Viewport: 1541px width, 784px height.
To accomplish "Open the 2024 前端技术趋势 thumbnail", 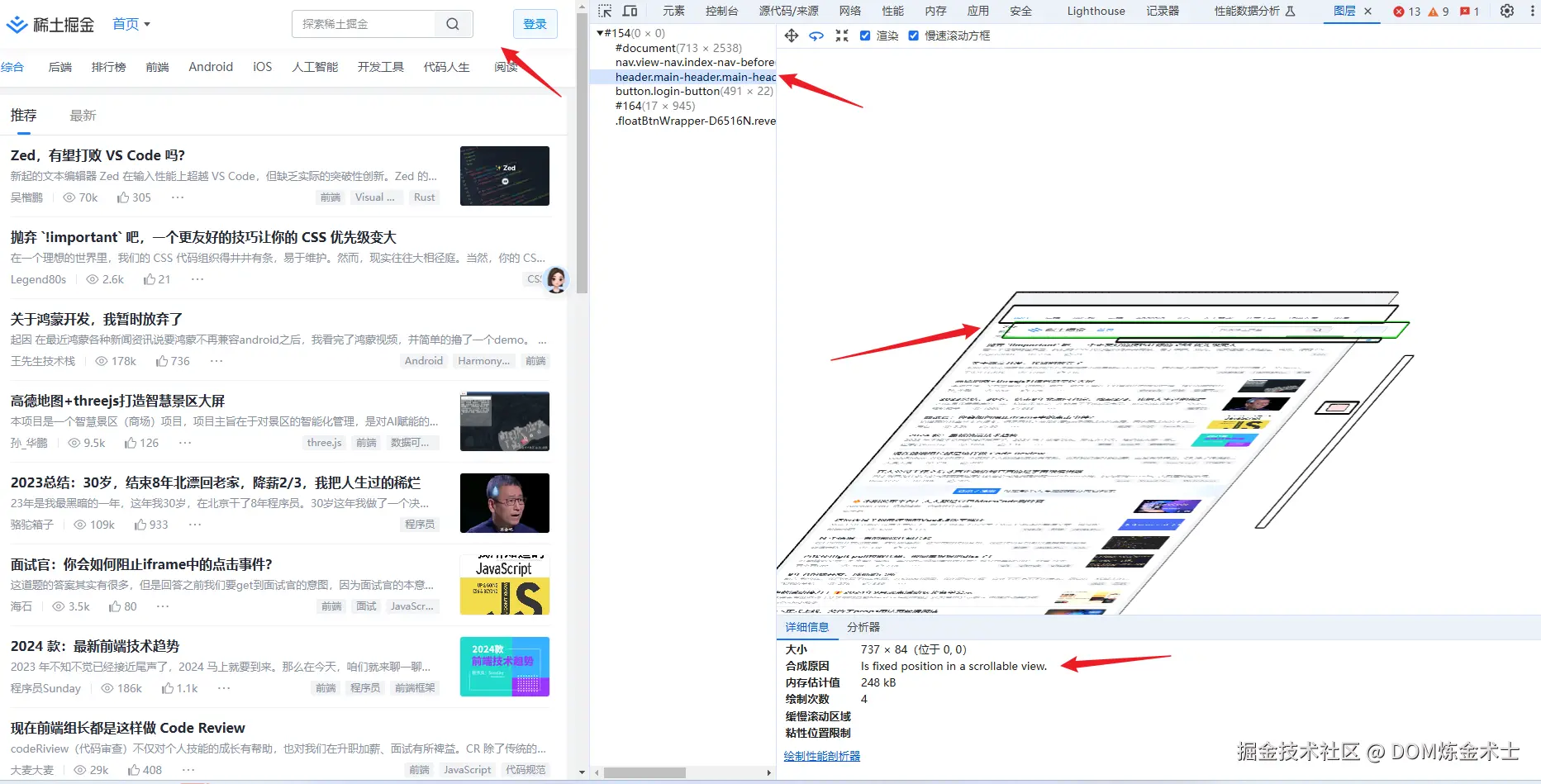I will click(505, 667).
